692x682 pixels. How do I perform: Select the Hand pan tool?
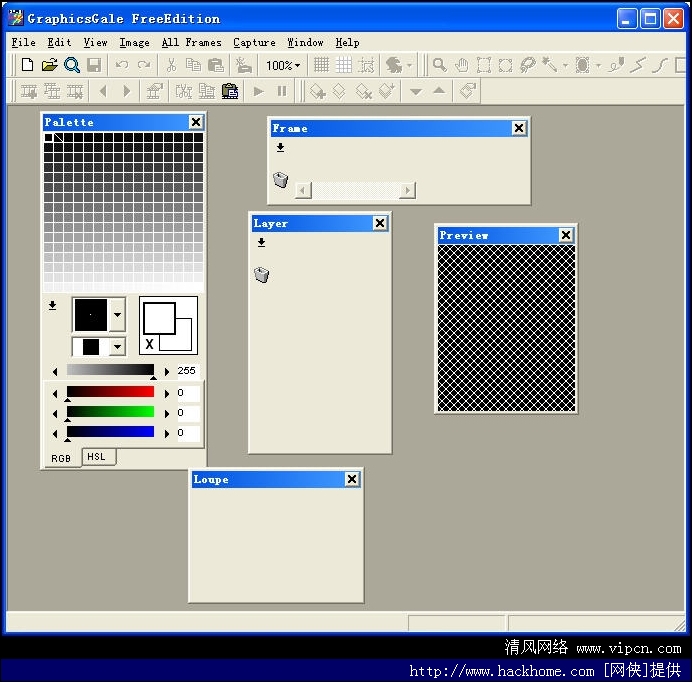(462, 65)
